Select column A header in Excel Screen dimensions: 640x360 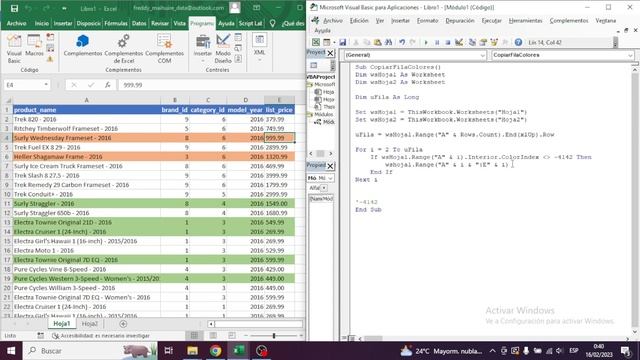point(86,100)
